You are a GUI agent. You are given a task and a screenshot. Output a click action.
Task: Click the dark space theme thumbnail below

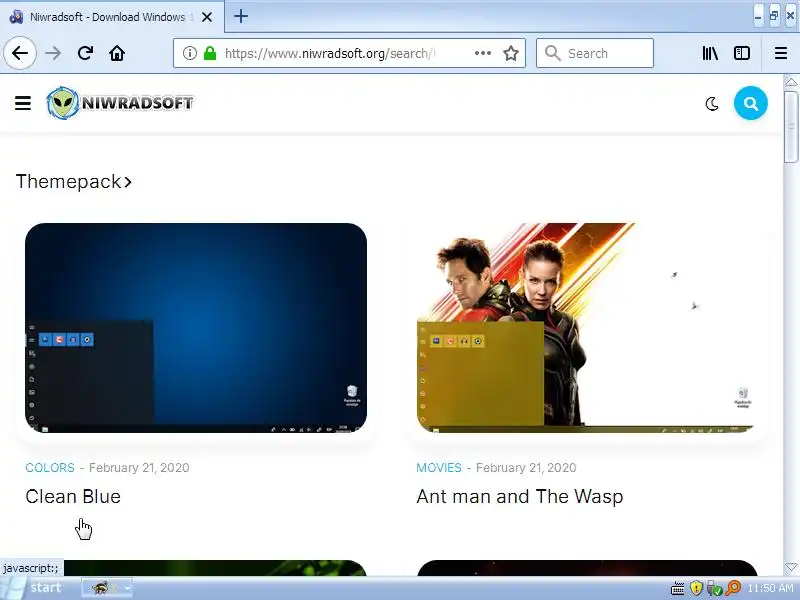[587, 568]
